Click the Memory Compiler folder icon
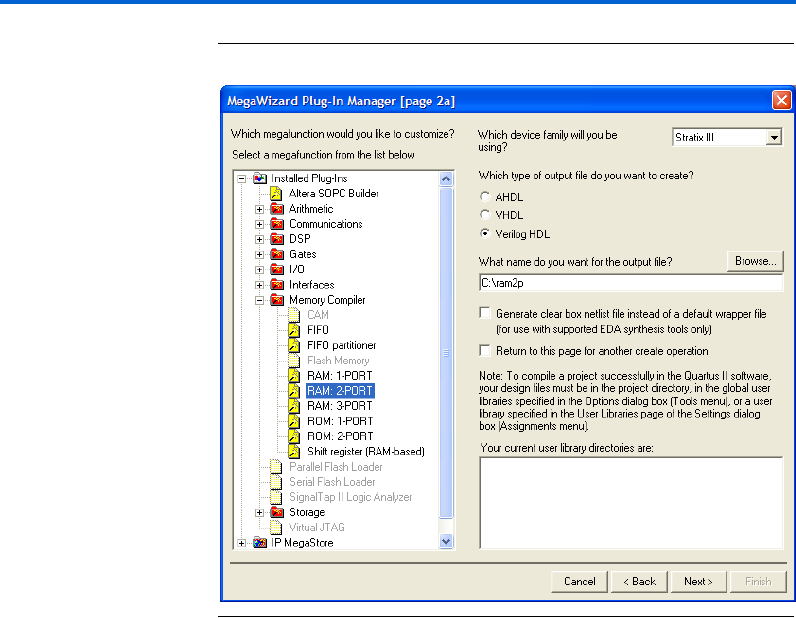796x618 pixels. click(277, 300)
